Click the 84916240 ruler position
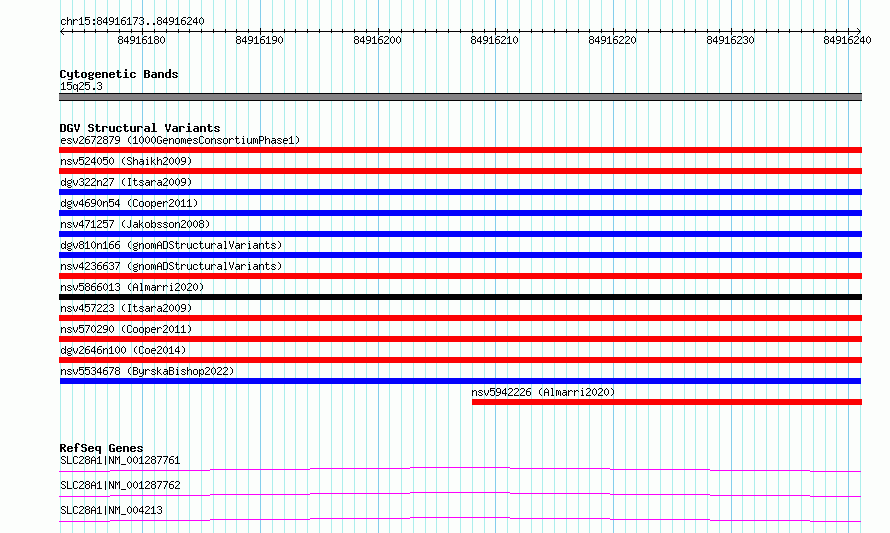The height and width of the screenshot is (533, 890). (x=847, y=40)
